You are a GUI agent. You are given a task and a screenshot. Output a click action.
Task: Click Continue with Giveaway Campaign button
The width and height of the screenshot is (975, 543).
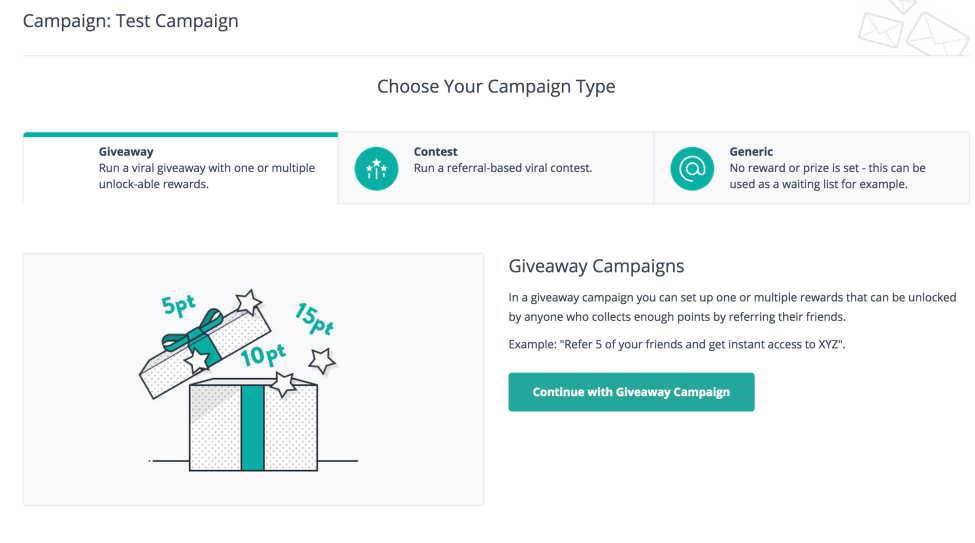coord(631,392)
